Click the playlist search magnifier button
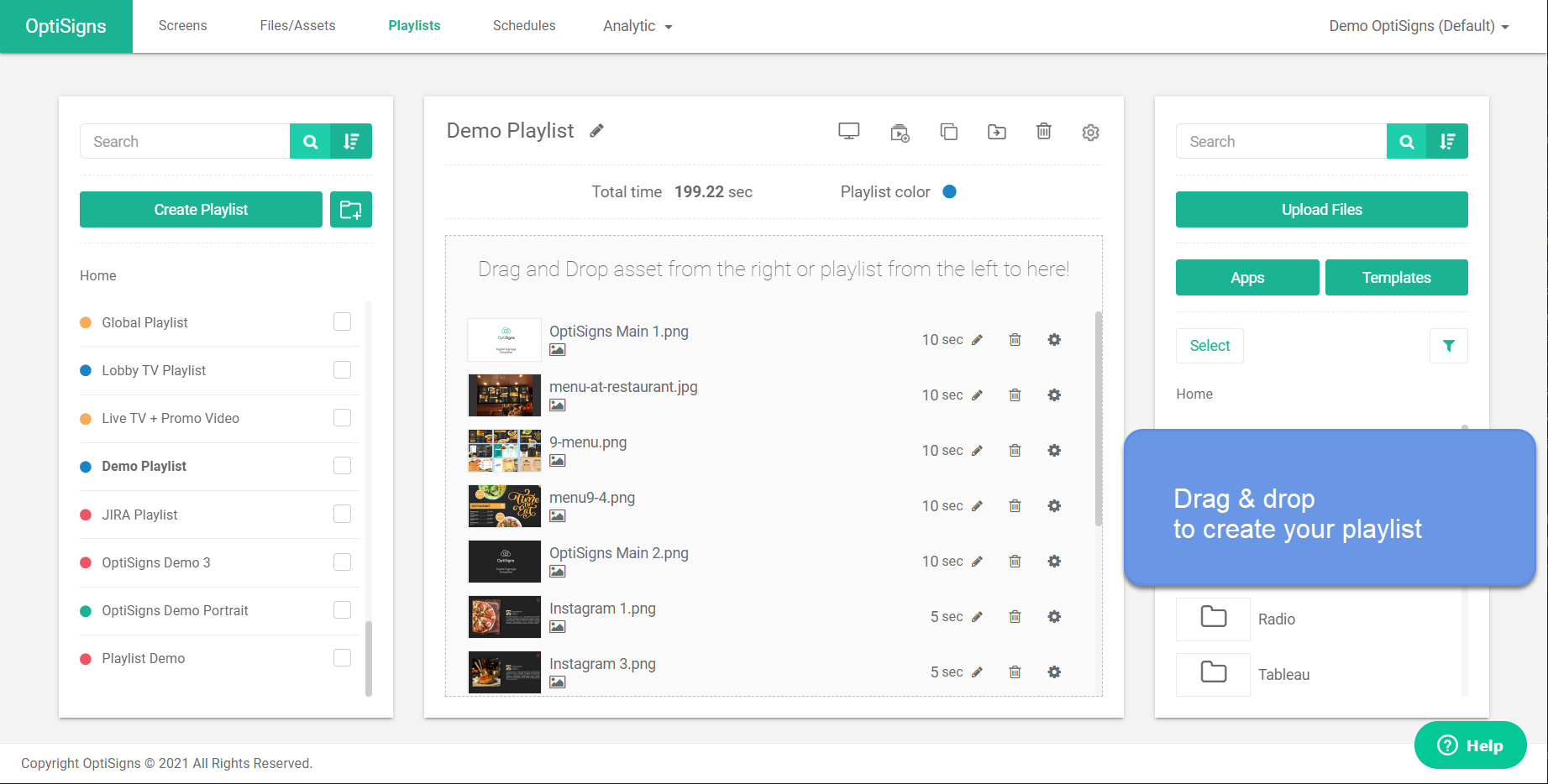1548x784 pixels. 310,141
